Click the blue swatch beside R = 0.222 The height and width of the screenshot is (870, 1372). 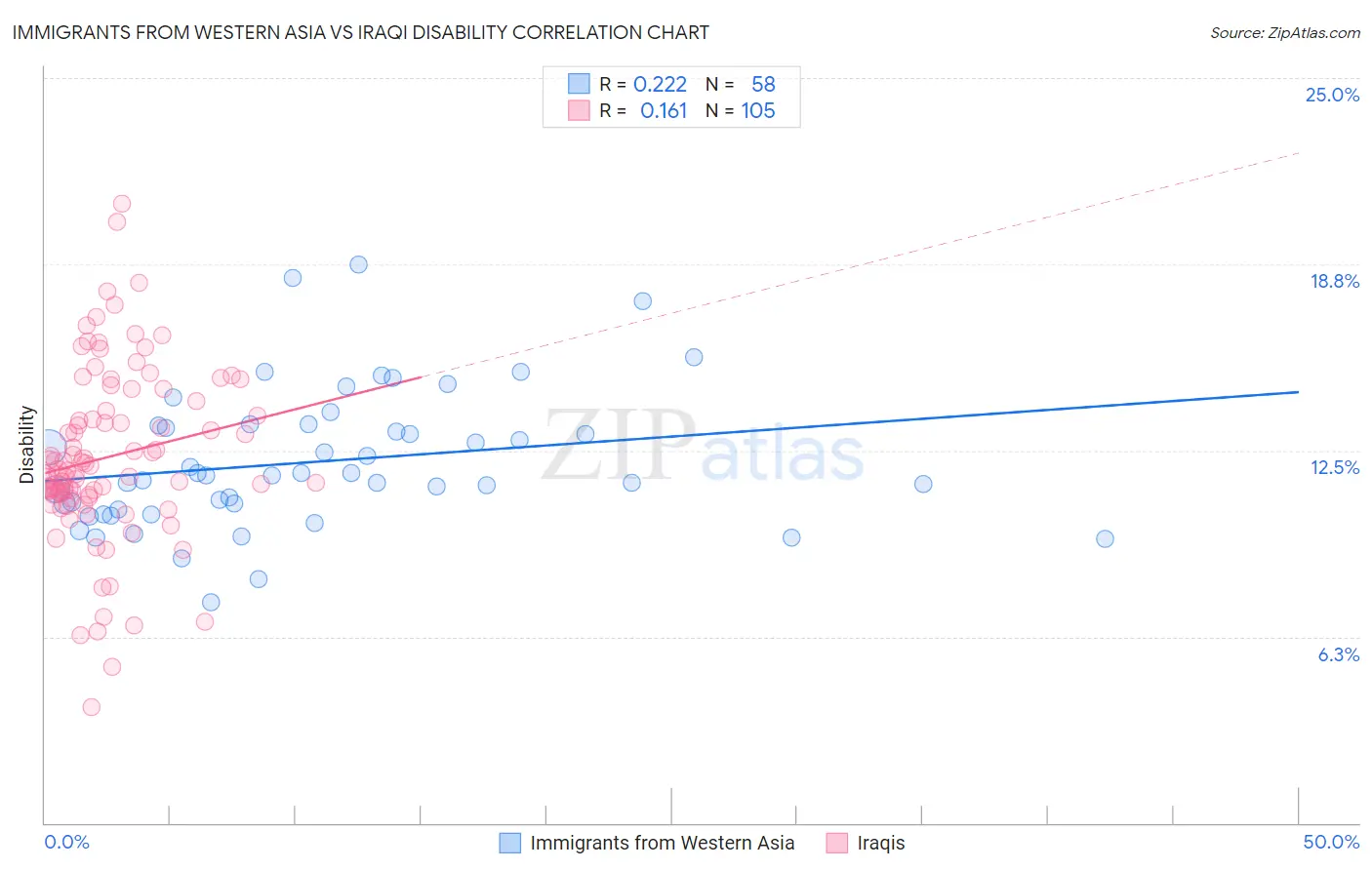click(579, 84)
